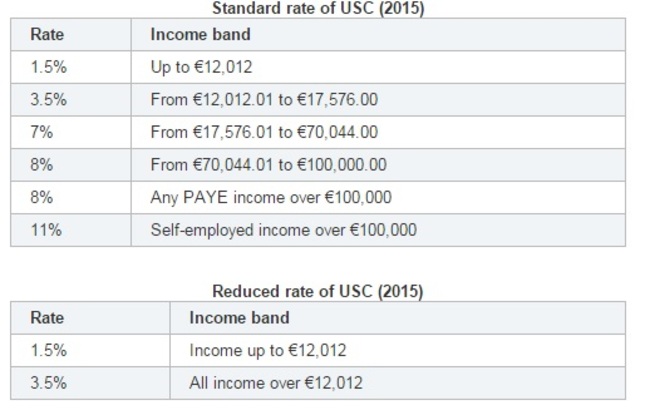Click the "Standard rate of USC (2015)" heading

pos(317,8)
